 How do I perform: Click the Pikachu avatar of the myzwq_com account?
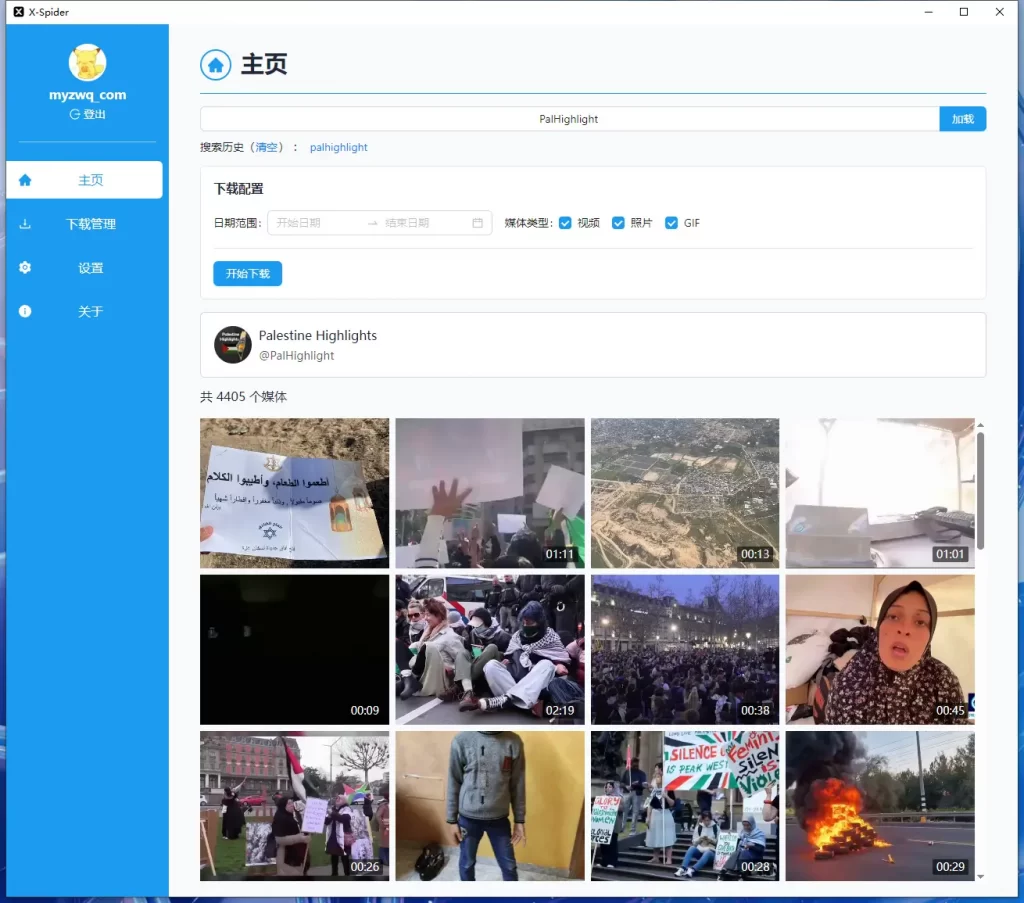[x=88, y=63]
